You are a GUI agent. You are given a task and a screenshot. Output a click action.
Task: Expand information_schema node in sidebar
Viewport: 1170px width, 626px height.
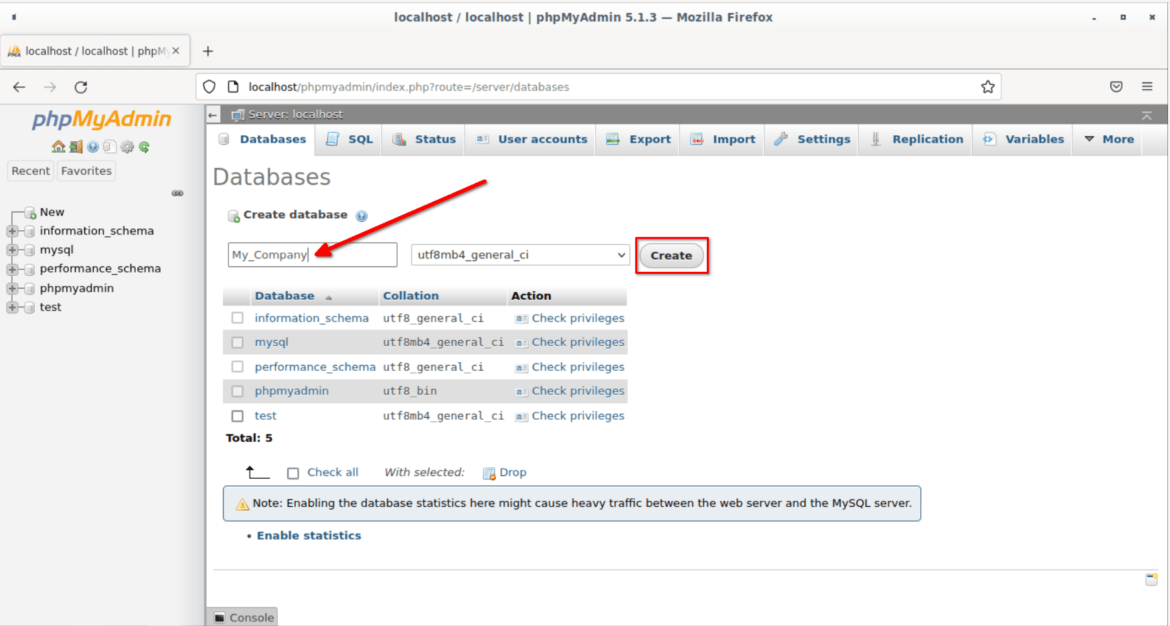pos(13,231)
